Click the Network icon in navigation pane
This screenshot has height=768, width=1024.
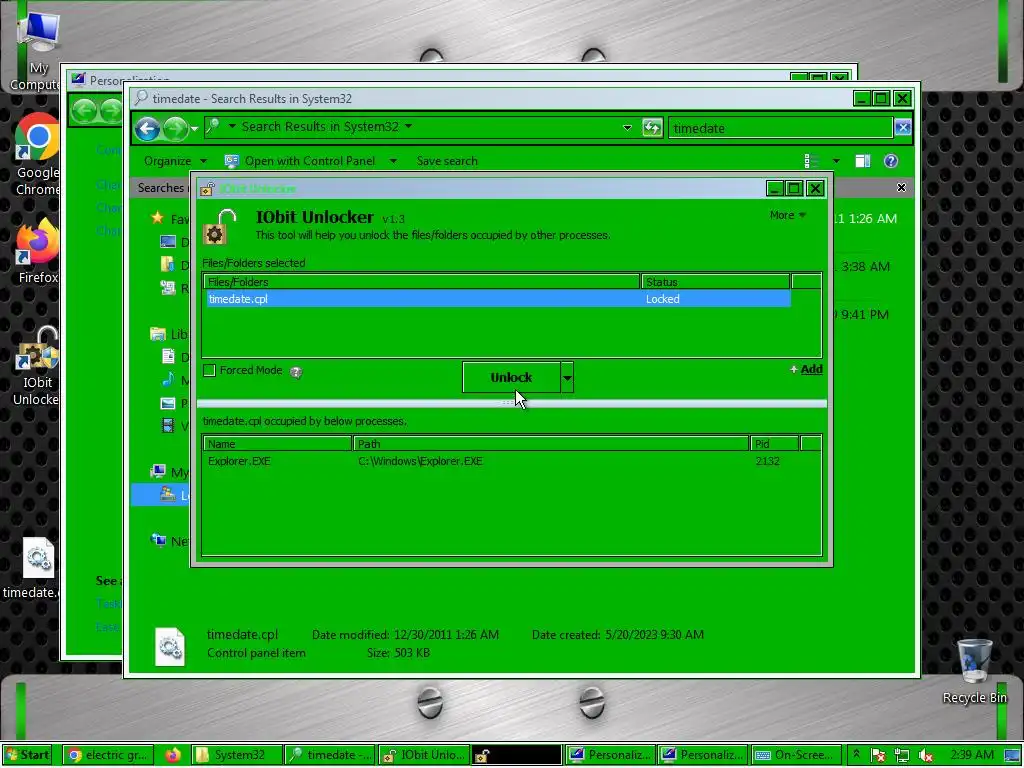pos(158,540)
